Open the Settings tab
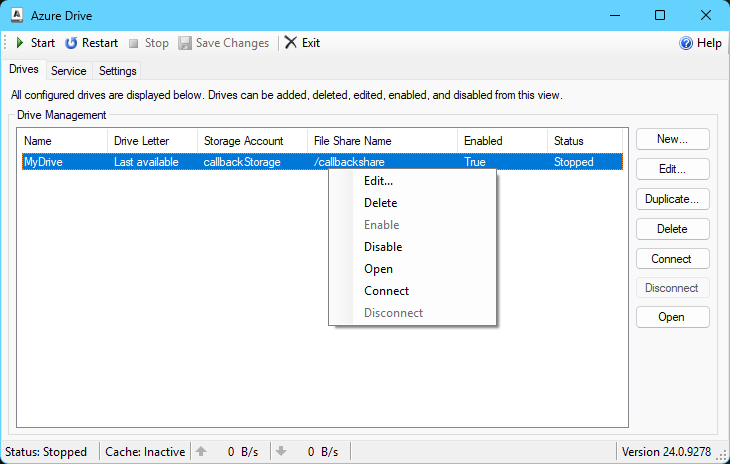Screen dimensions: 730x464 coord(118,71)
